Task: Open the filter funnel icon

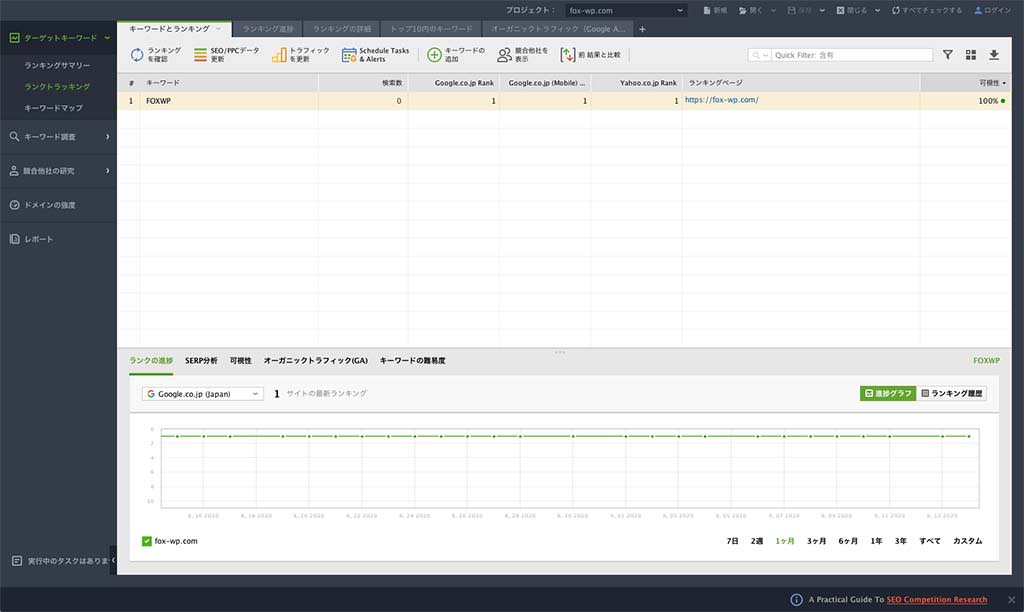Action: 948,55
